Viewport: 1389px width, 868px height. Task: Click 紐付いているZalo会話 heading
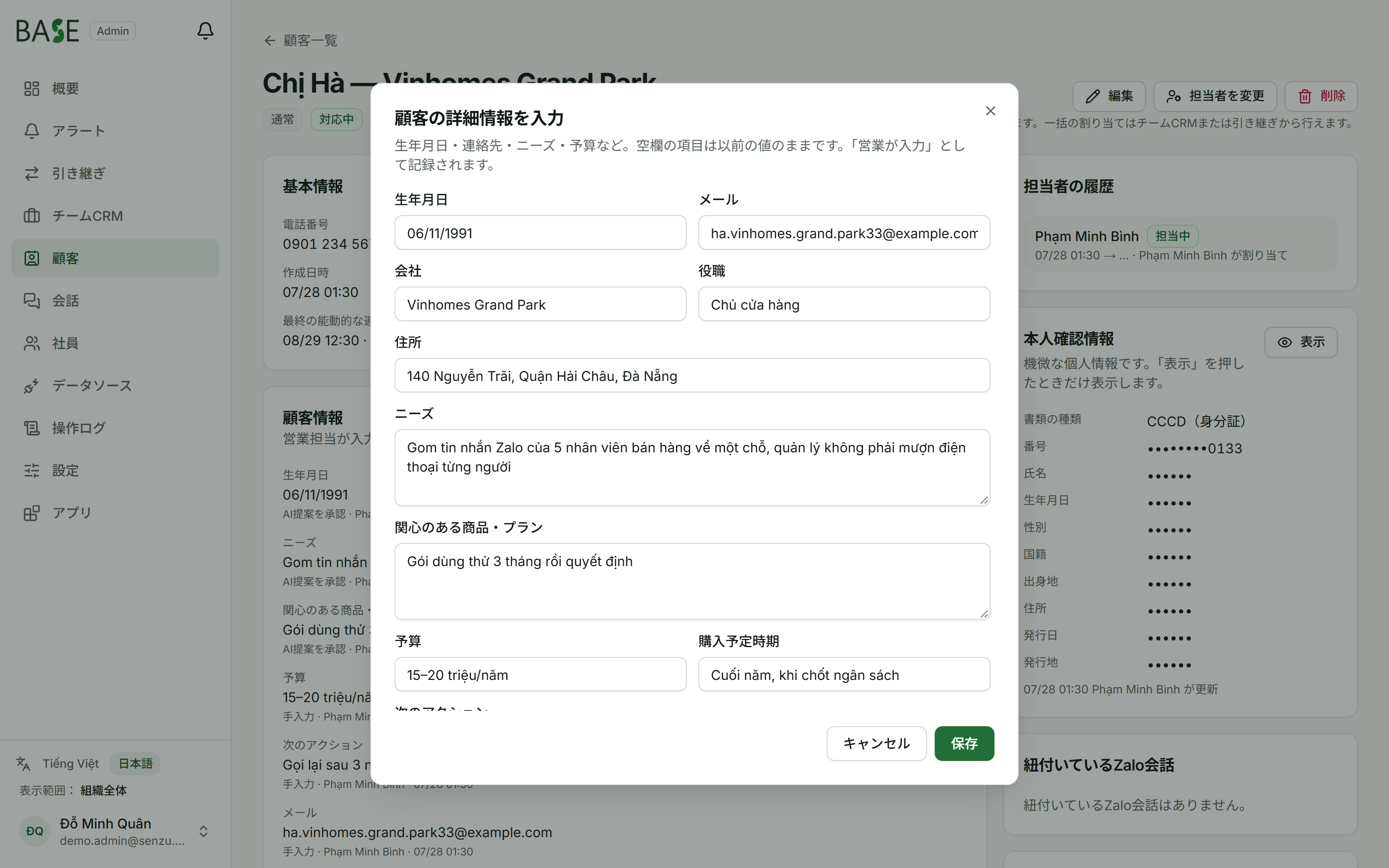[1099, 765]
